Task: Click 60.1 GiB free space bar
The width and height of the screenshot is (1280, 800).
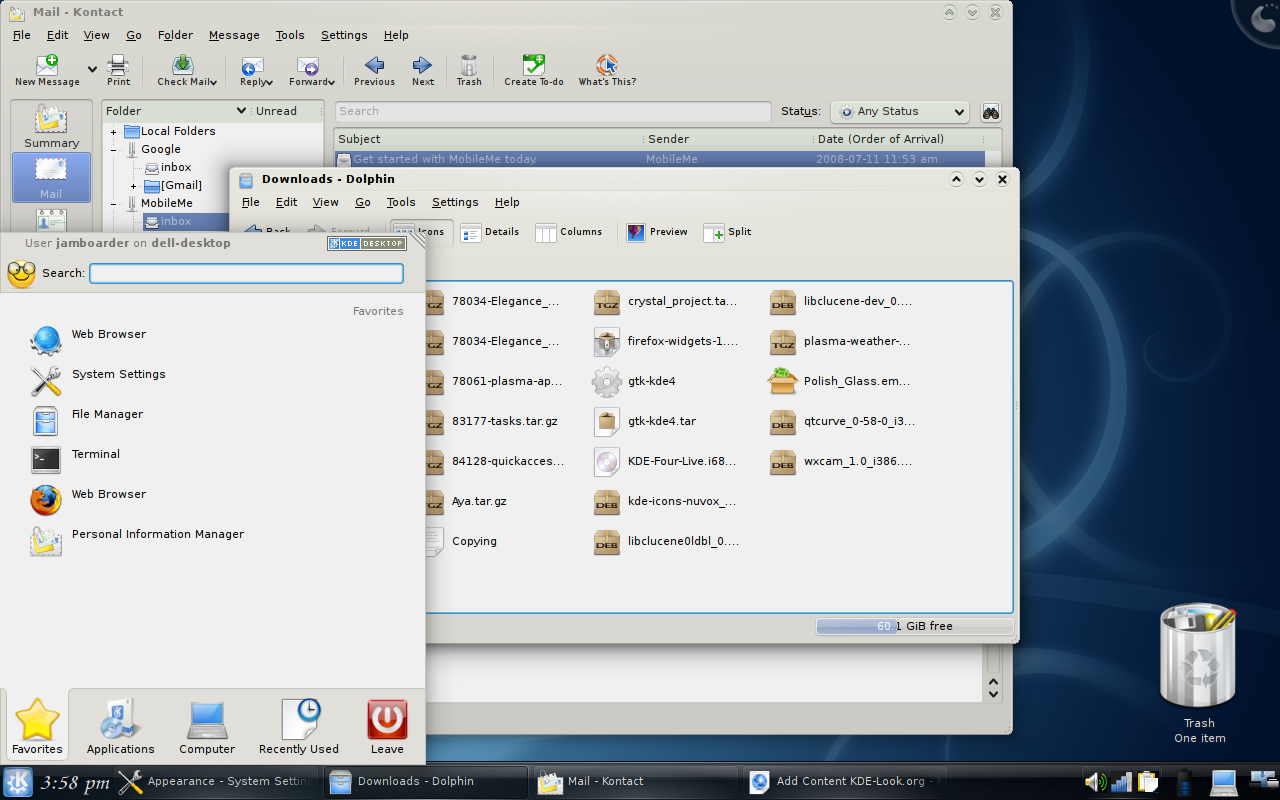Action: [914, 626]
